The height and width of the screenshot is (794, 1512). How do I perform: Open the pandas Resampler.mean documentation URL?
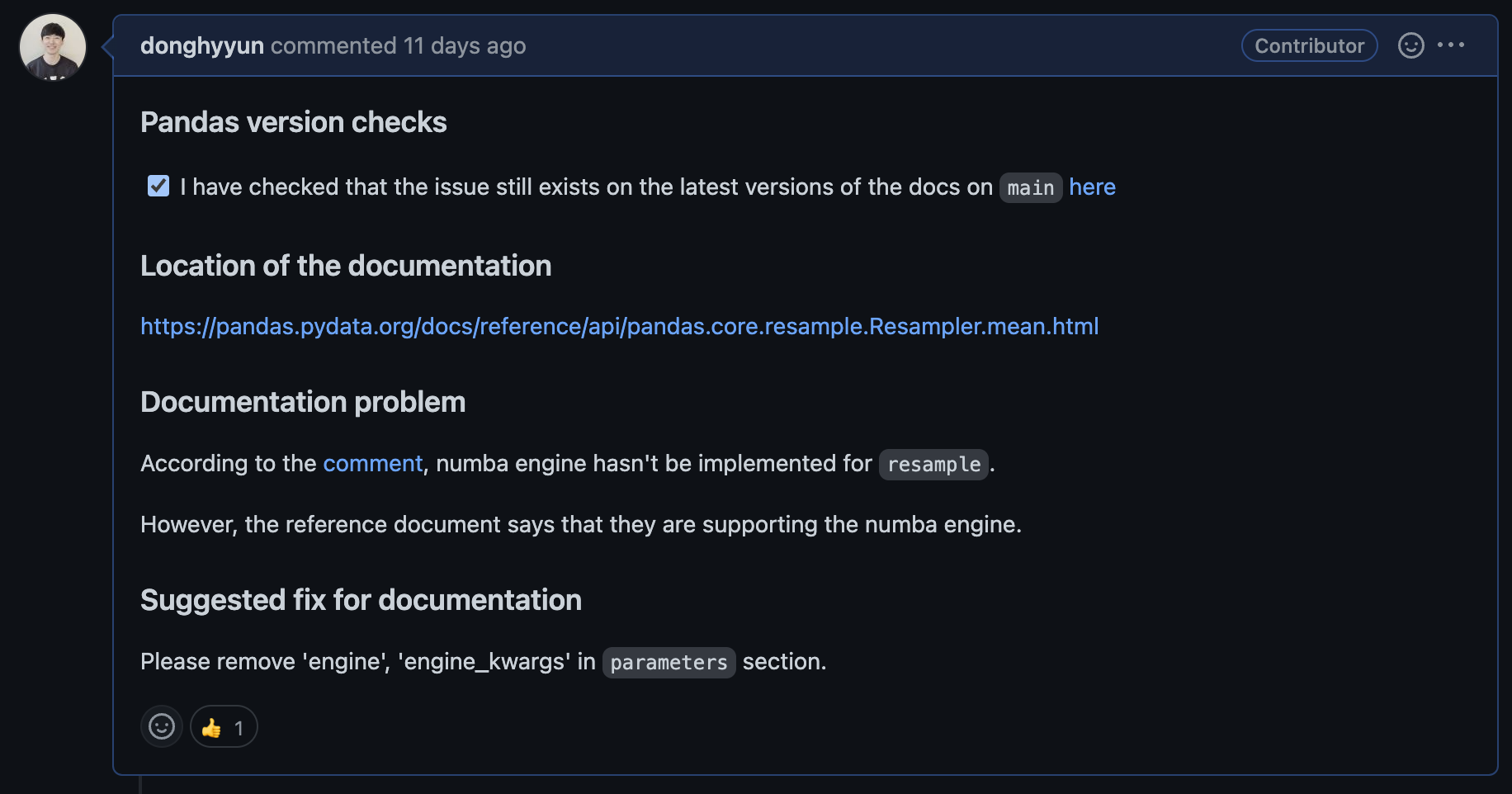(x=619, y=326)
